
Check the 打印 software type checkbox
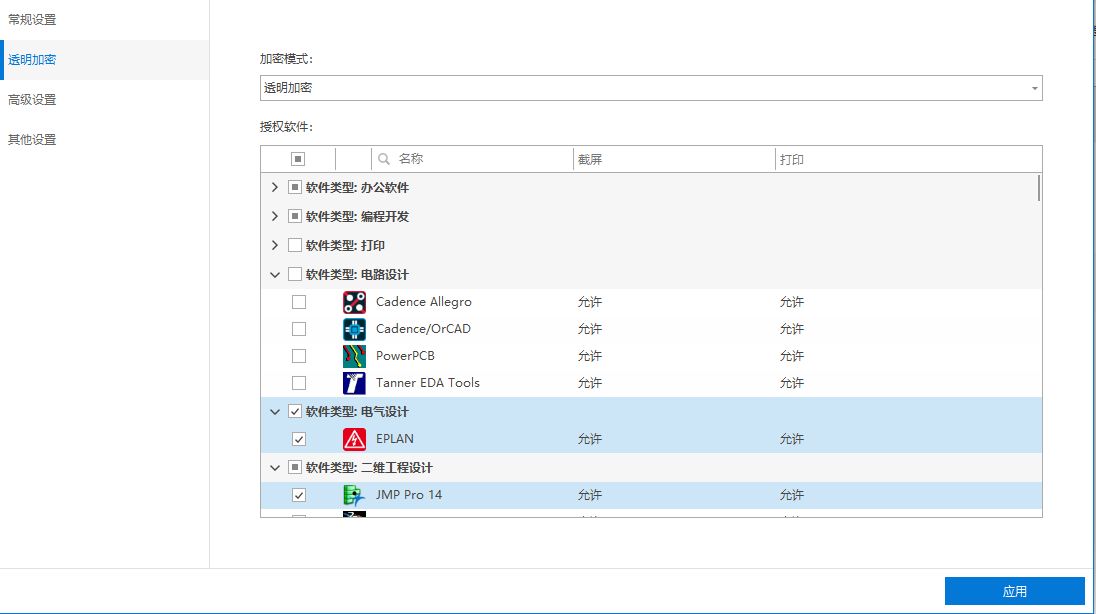click(x=295, y=245)
